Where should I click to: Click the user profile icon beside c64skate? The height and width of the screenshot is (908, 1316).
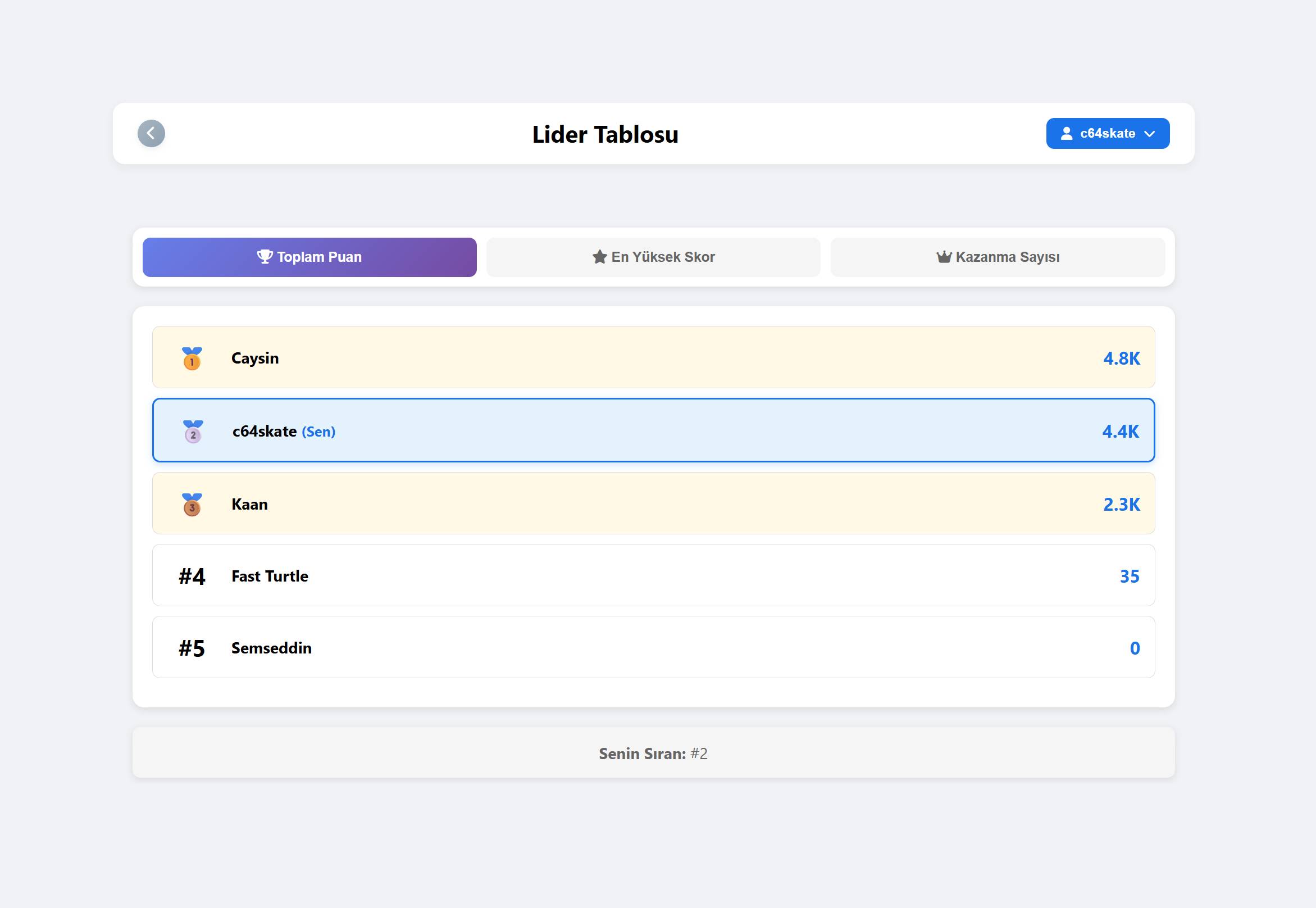click(1066, 134)
